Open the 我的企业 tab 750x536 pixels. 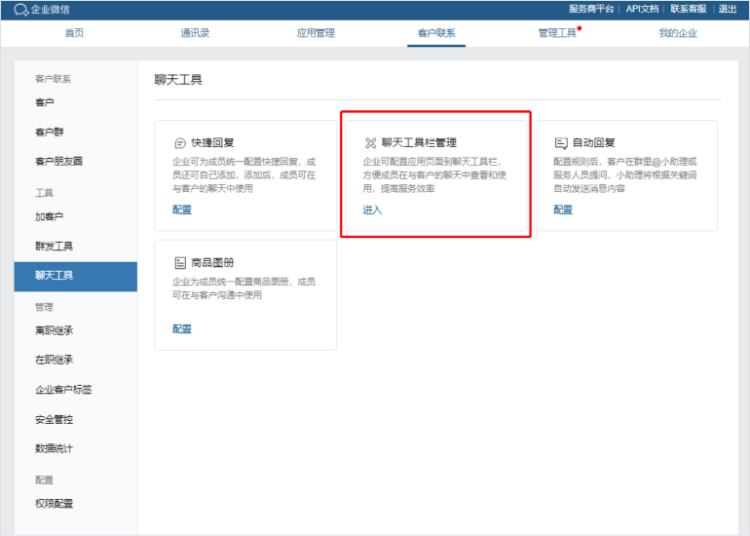pos(677,33)
